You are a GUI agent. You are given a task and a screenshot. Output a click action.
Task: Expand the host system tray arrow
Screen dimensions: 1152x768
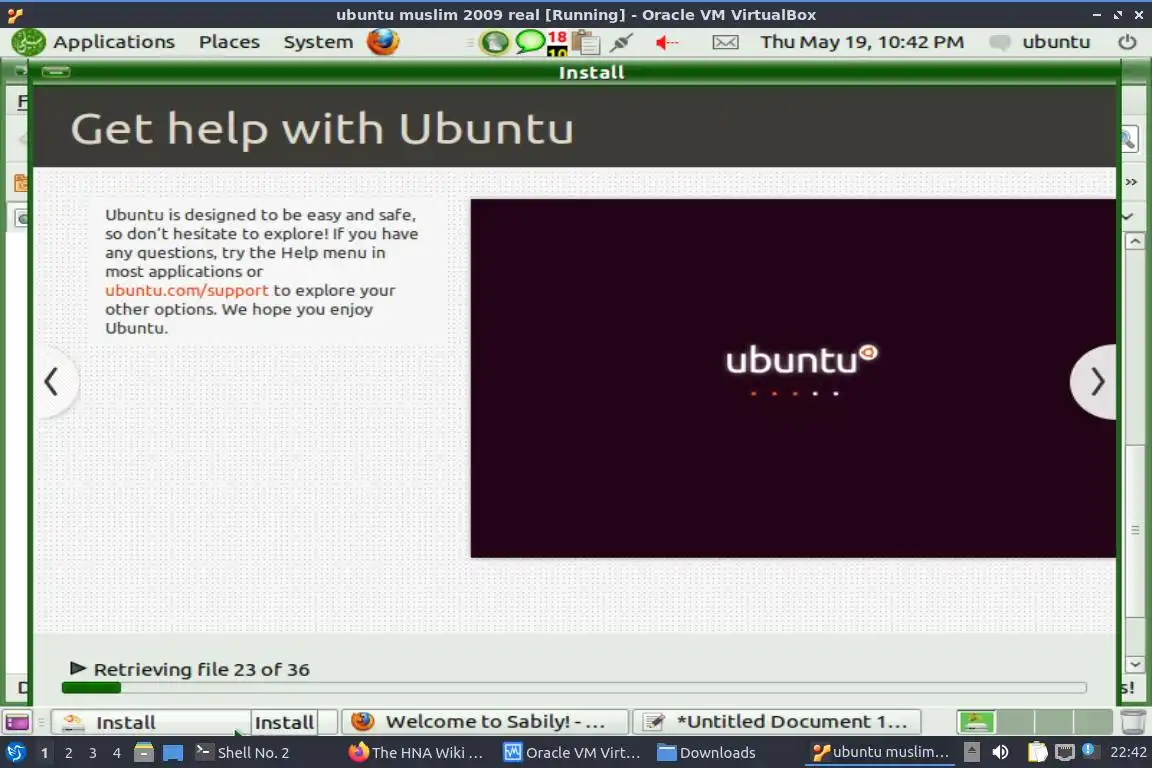[x=971, y=752]
